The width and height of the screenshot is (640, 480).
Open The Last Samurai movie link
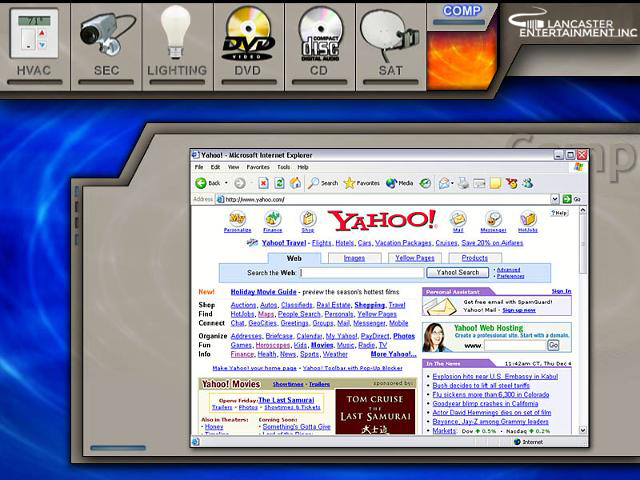click(x=287, y=400)
